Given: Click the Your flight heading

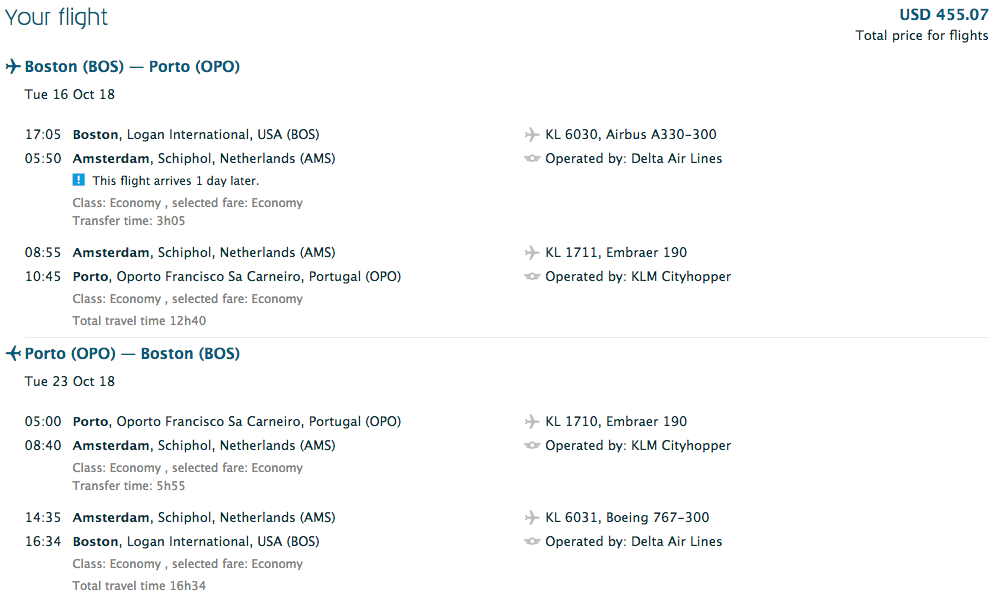Looking at the screenshot, I should (56, 17).
